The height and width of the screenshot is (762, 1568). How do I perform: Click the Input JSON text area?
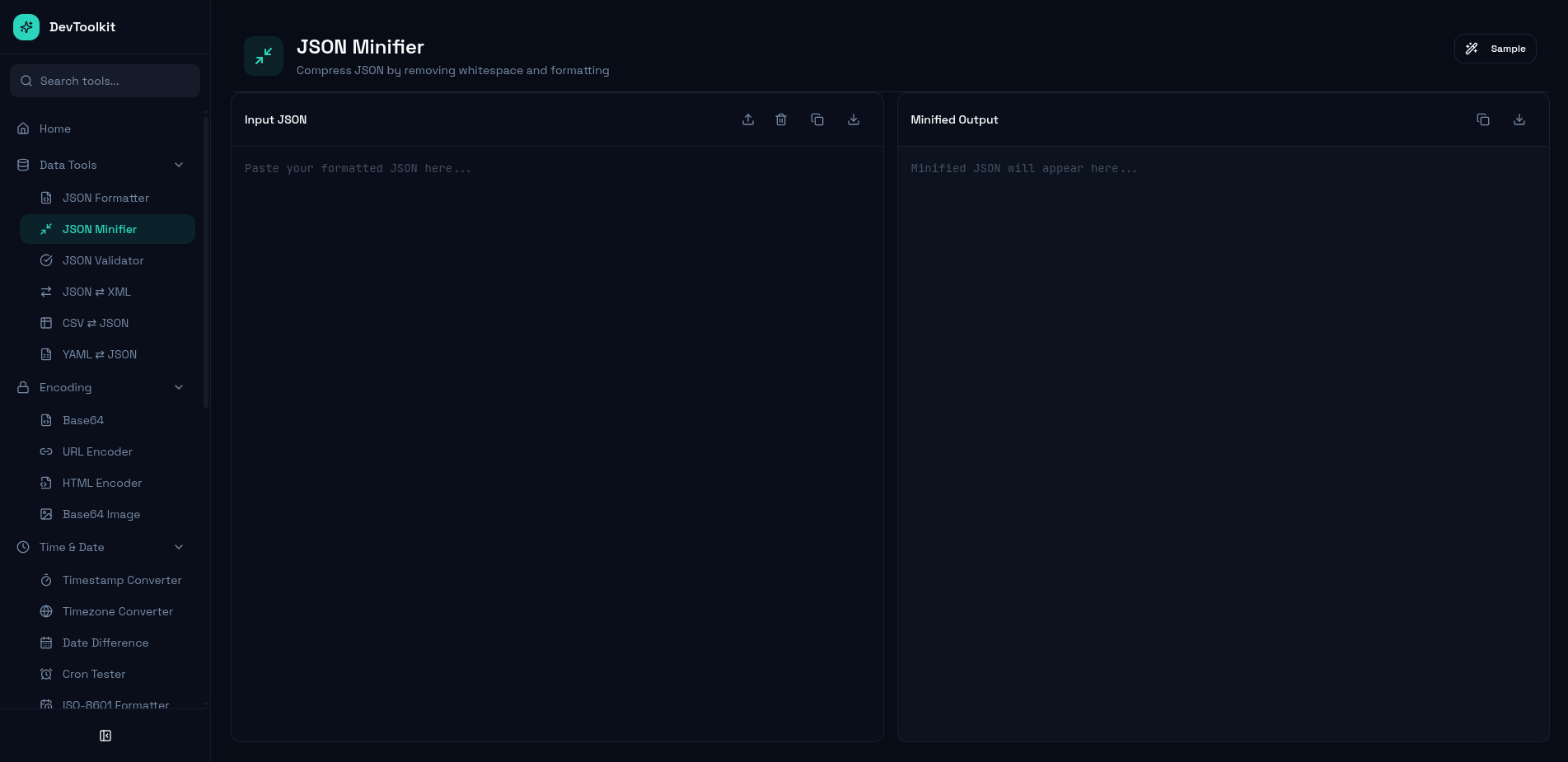point(557,371)
